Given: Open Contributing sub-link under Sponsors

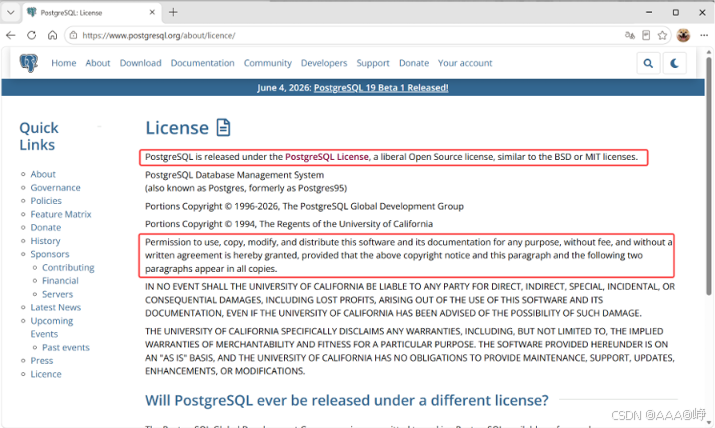Looking at the screenshot, I should click(x=68, y=267).
